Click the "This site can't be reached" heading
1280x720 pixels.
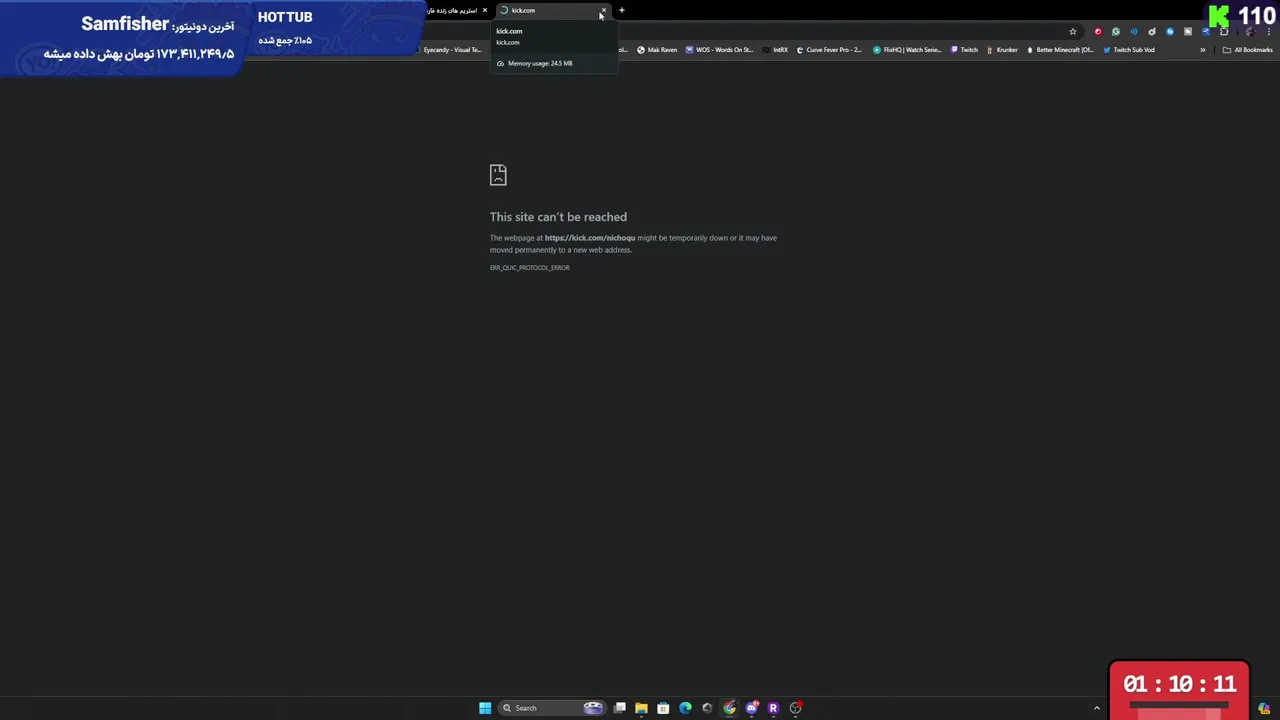point(558,217)
